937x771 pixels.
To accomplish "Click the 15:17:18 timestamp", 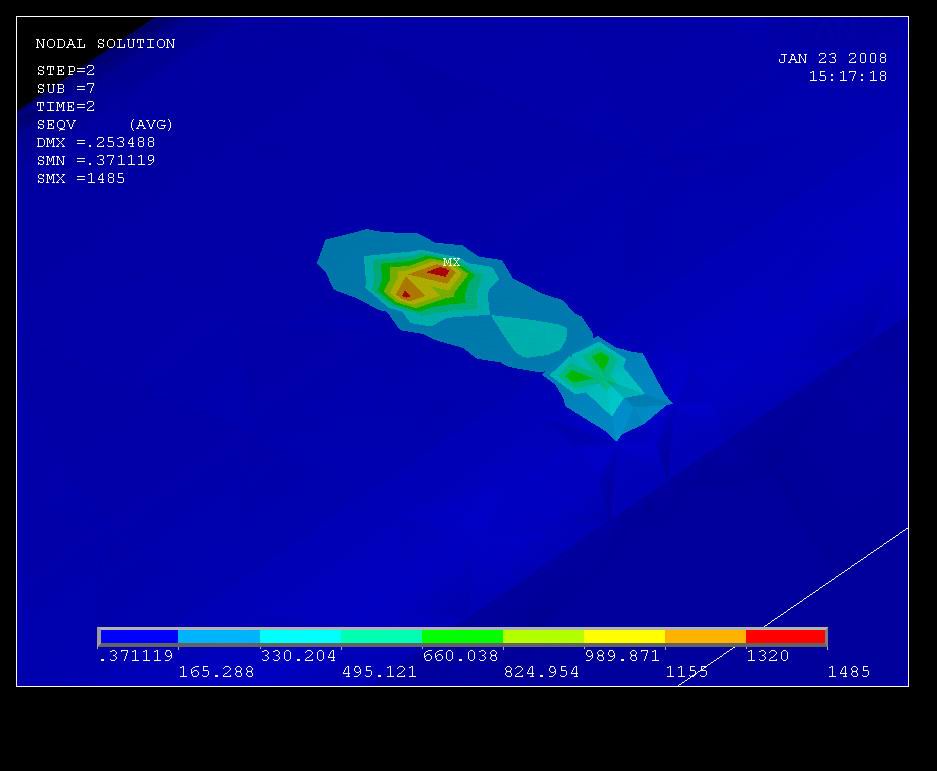I will click(848, 77).
